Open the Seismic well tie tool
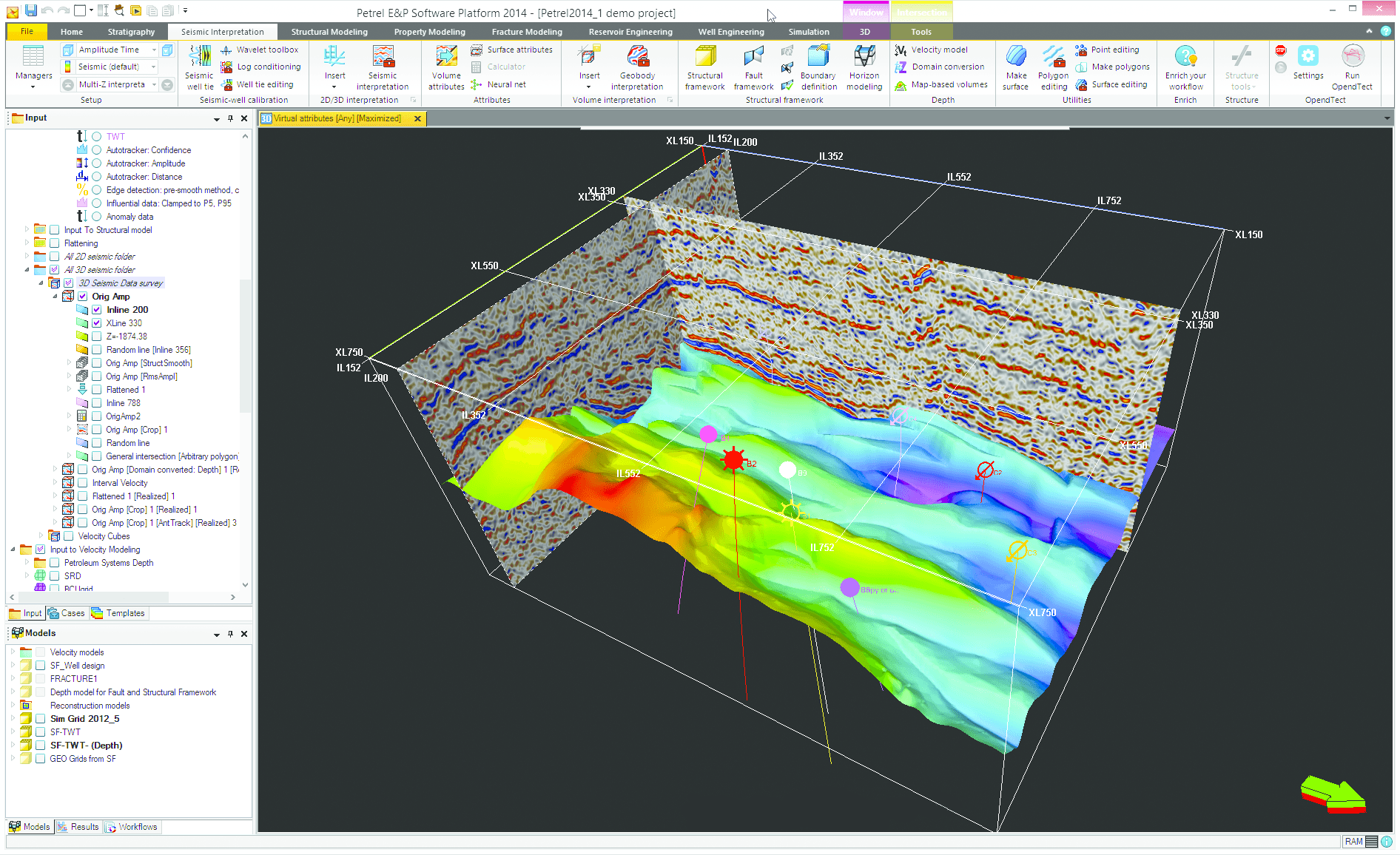Screen dimensions: 1400x855 199,67
